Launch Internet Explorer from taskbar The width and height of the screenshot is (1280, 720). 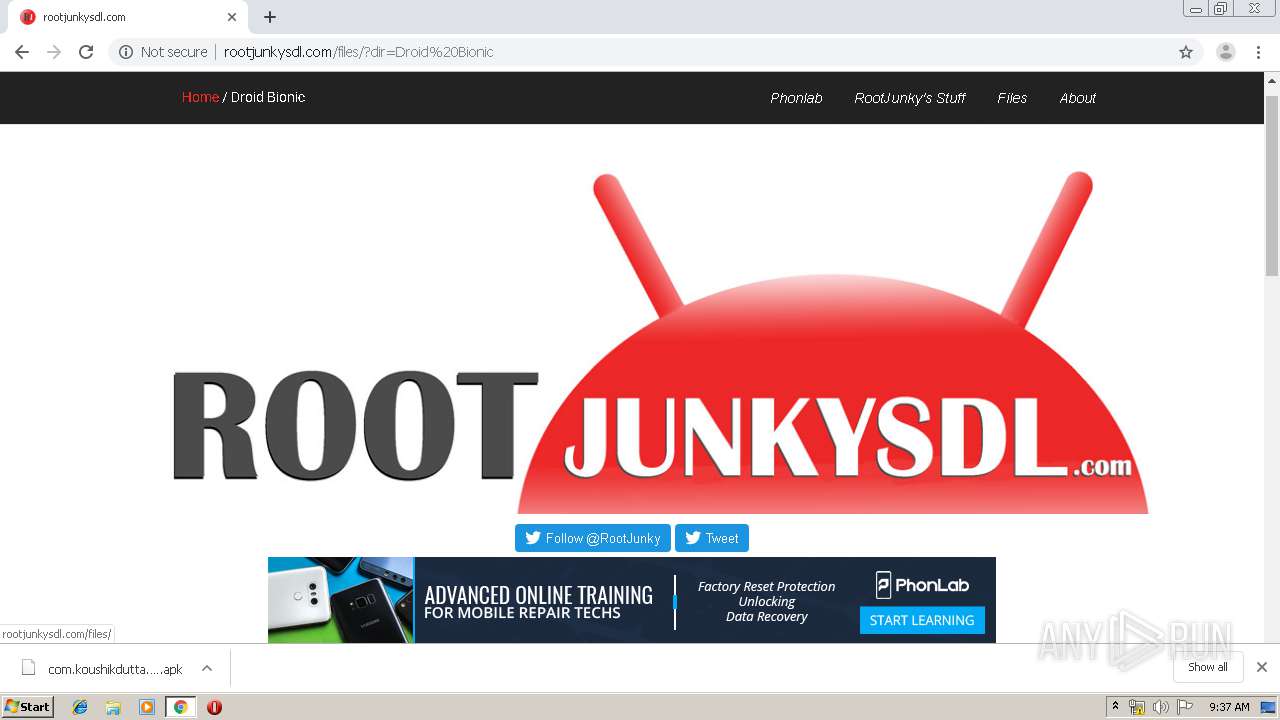click(x=80, y=707)
